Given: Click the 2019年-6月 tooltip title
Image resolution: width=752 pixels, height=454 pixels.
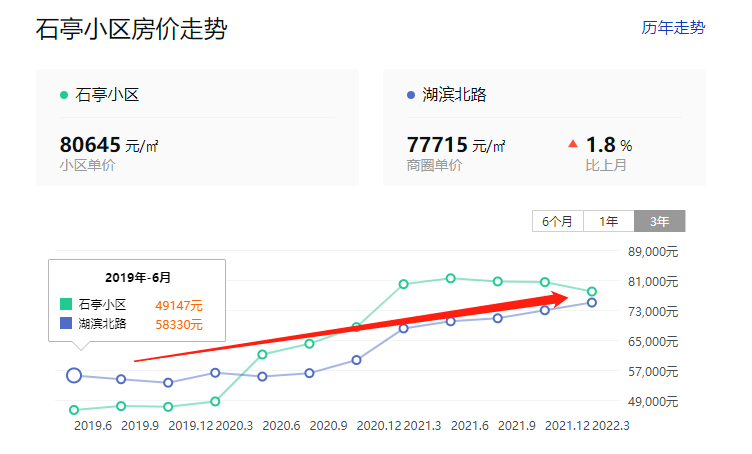Looking at the screenshot, I should (x=138, y=278).
